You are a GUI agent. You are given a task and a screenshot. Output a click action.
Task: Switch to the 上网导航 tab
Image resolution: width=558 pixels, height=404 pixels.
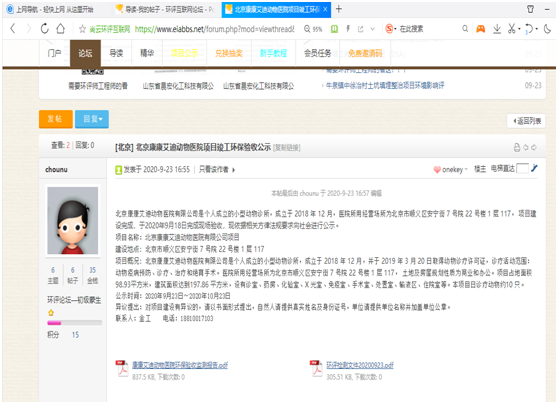pyautogui.click(x=55, y=10)
